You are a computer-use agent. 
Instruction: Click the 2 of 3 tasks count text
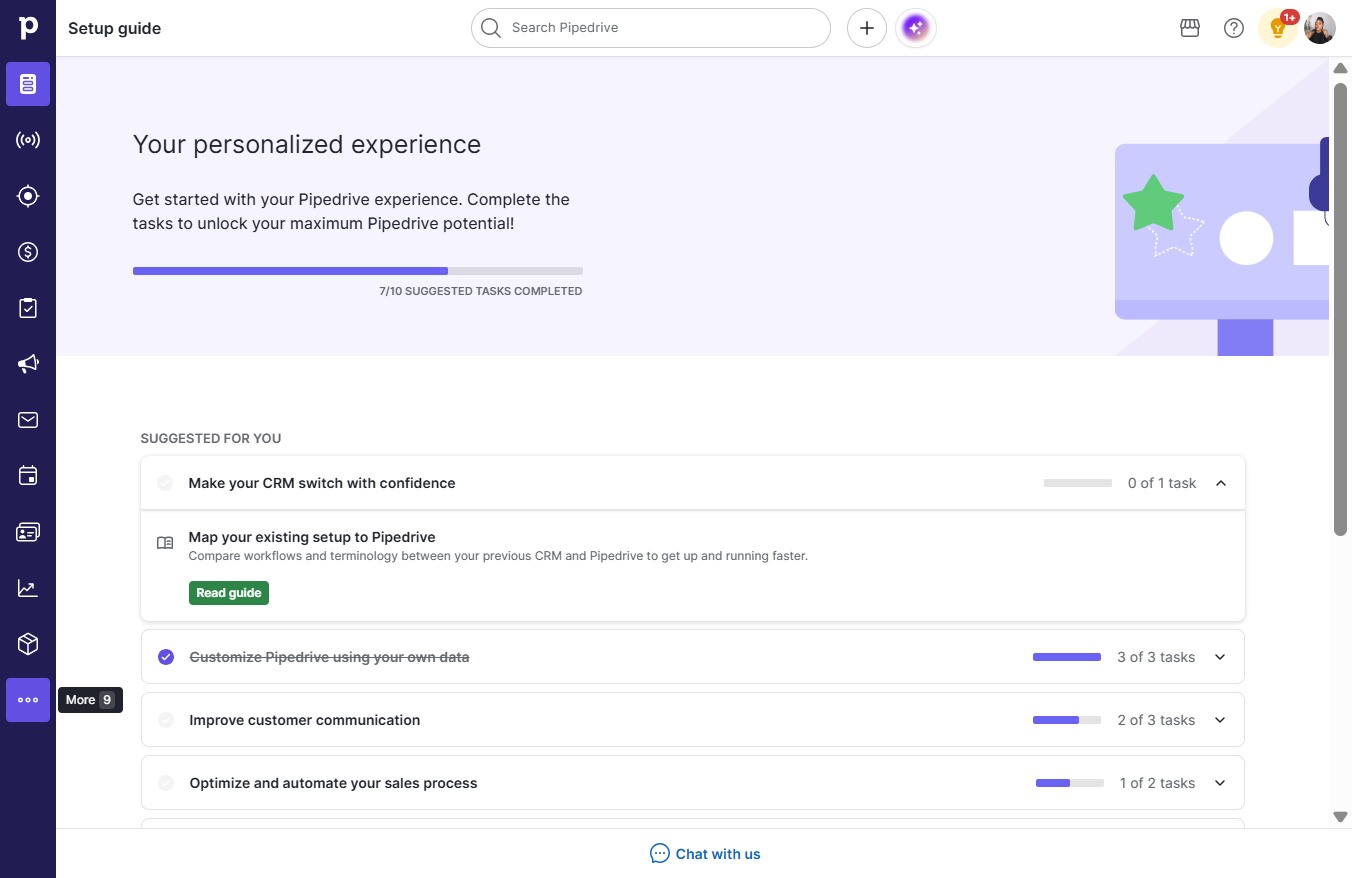click(x=1156, y=720)
